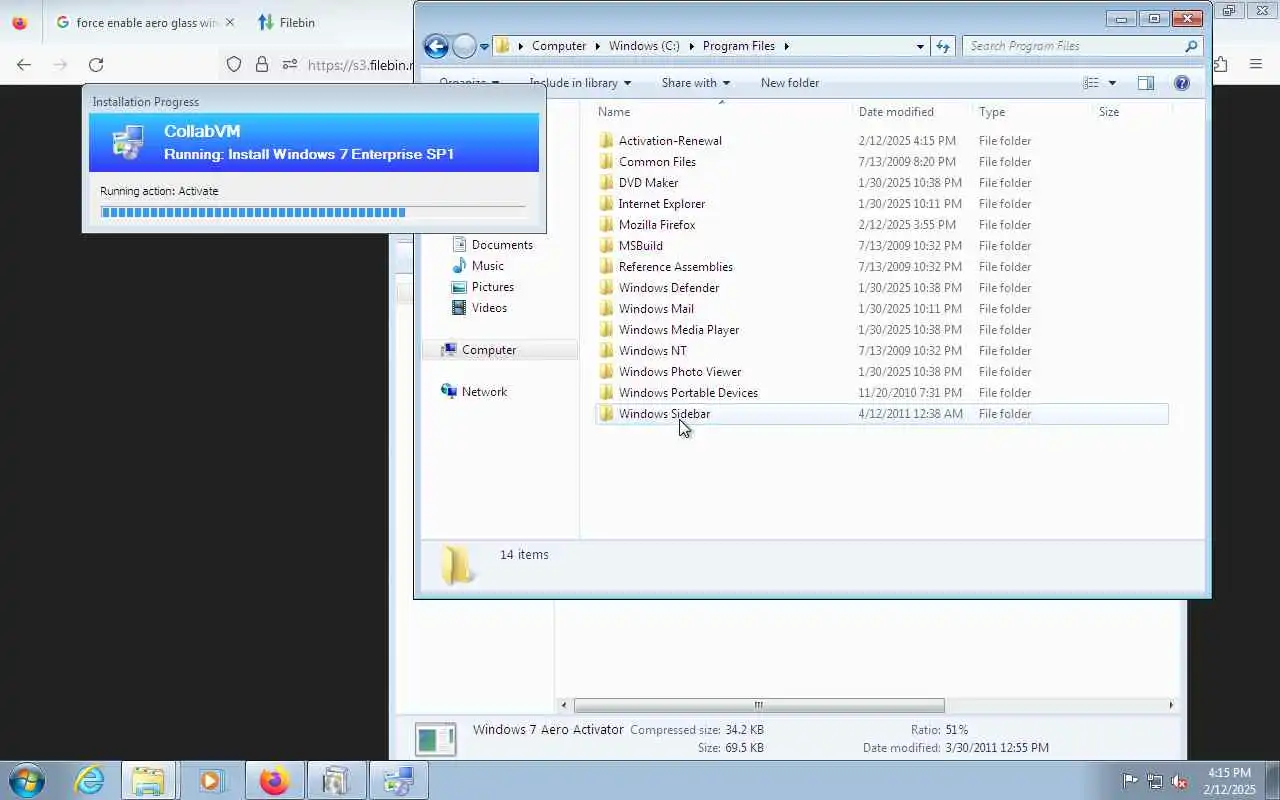Open the view options dropdown arrow
Image resolution: width=1280 pixels, height=800 pixels.
pos(1112,83)
